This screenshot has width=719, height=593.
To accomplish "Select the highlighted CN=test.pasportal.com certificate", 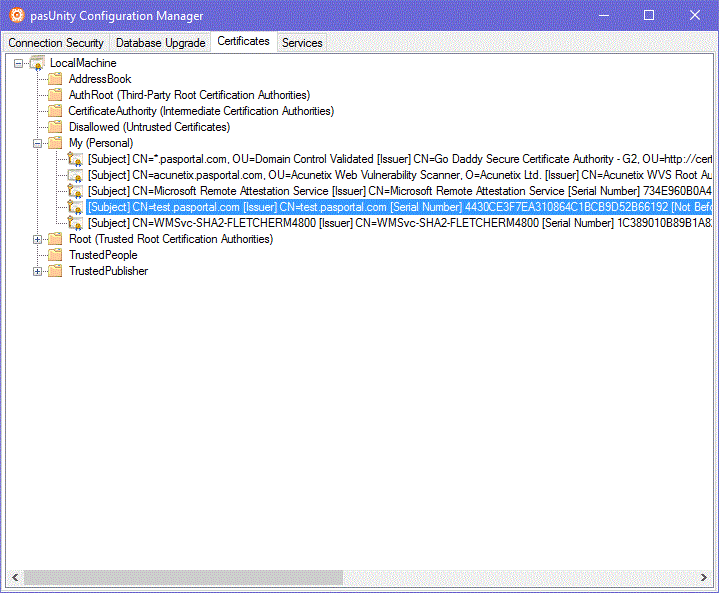I will (399, 207).
